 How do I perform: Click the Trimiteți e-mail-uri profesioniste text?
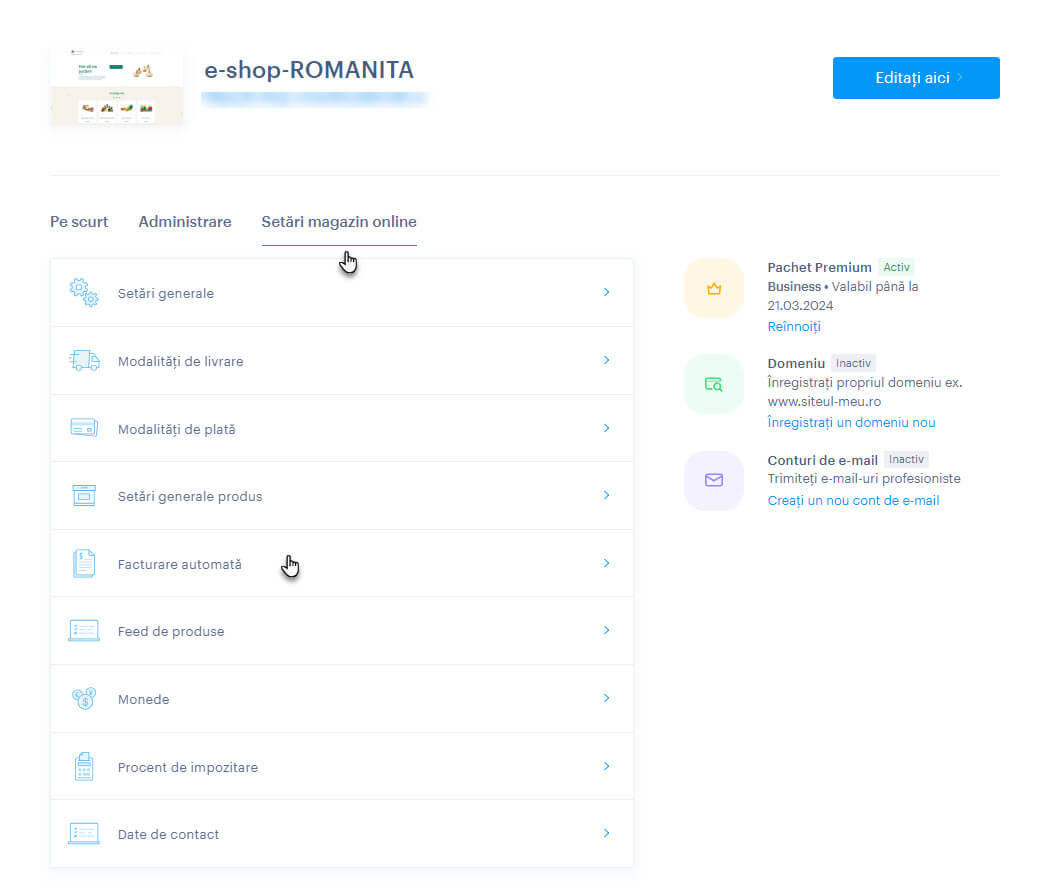tap(864, 479)
